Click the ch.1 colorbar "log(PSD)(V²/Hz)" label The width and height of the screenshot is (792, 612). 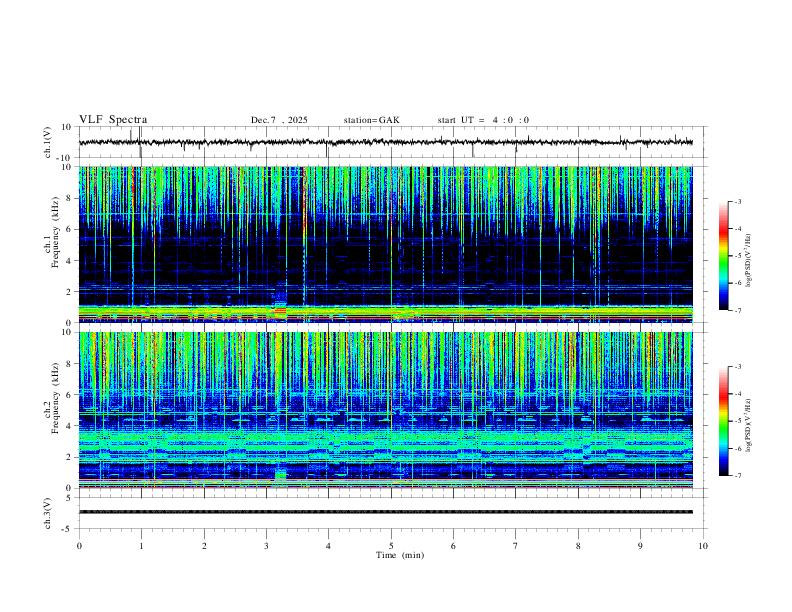click(x=748, y=261)
